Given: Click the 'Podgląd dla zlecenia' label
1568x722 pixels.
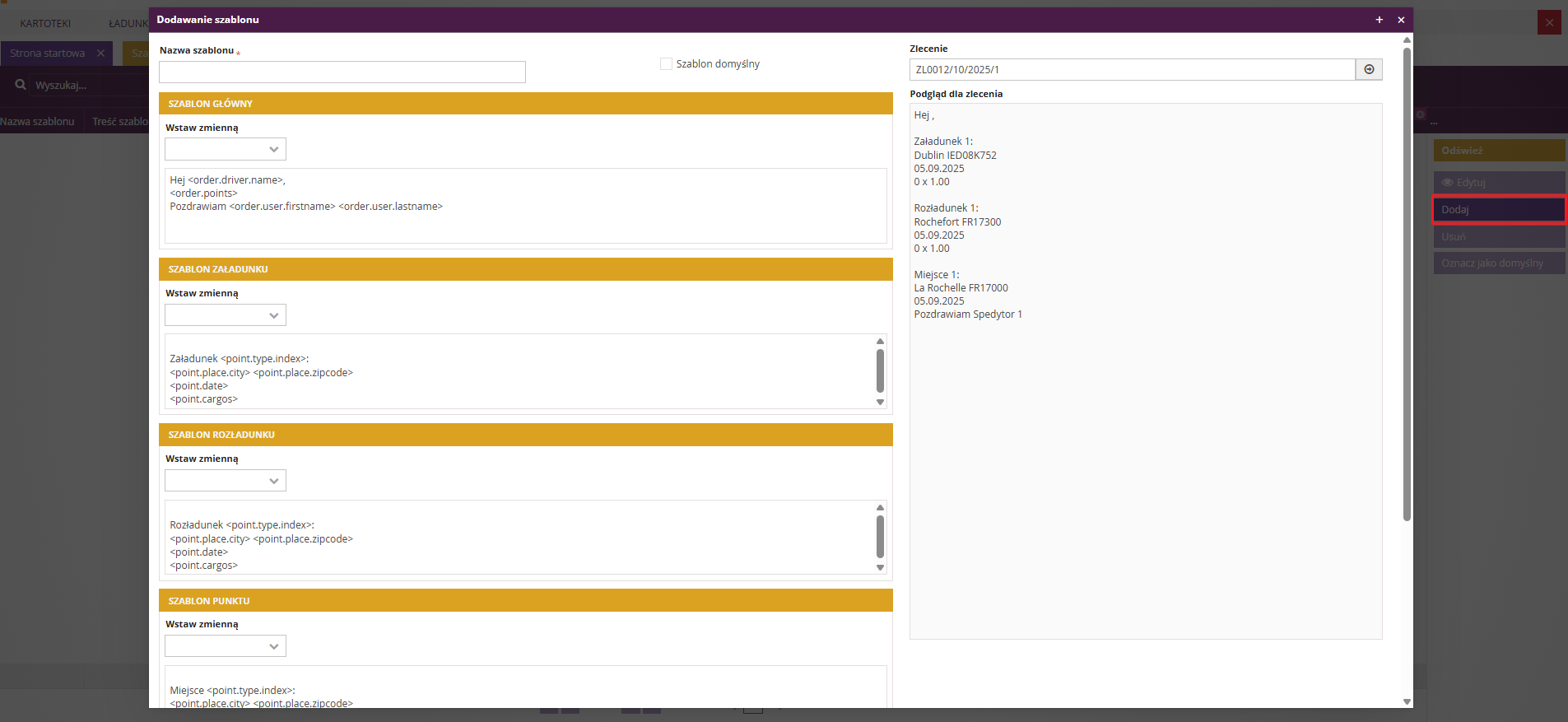Looking at the screenshot, I should [x=956, y=94].
